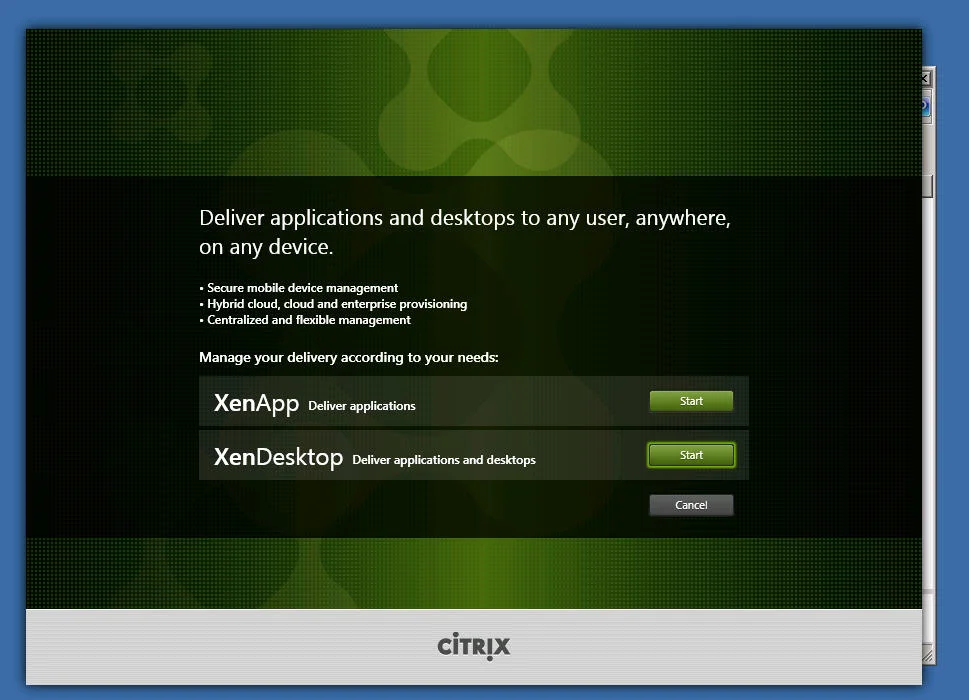Screen dimensions: 969x700
Task: Click the blue help icon behind installer
Action: (x=926, y=106)
